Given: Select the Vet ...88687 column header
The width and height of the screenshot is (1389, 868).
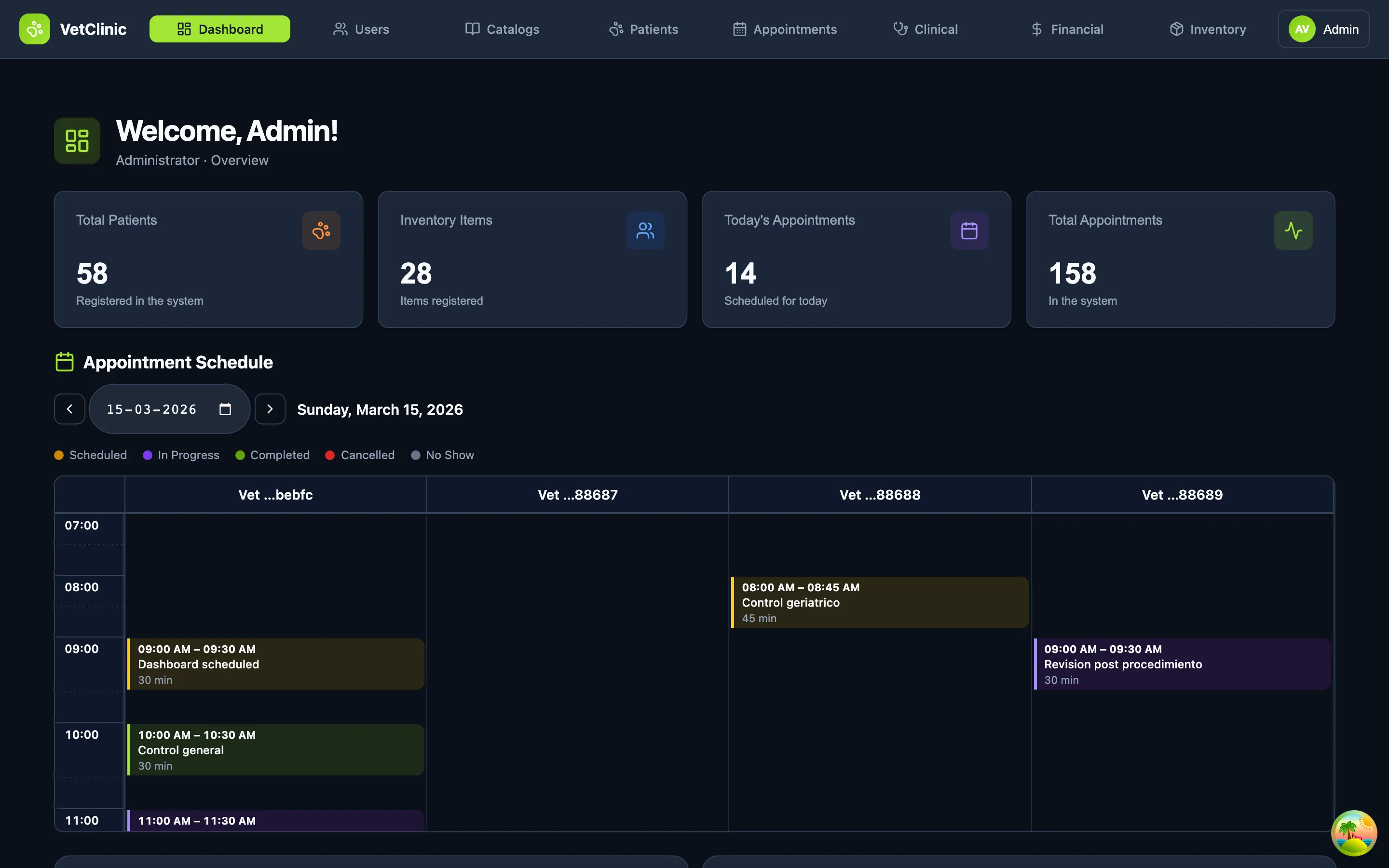Looking at the screenshot, I should 577,495.
